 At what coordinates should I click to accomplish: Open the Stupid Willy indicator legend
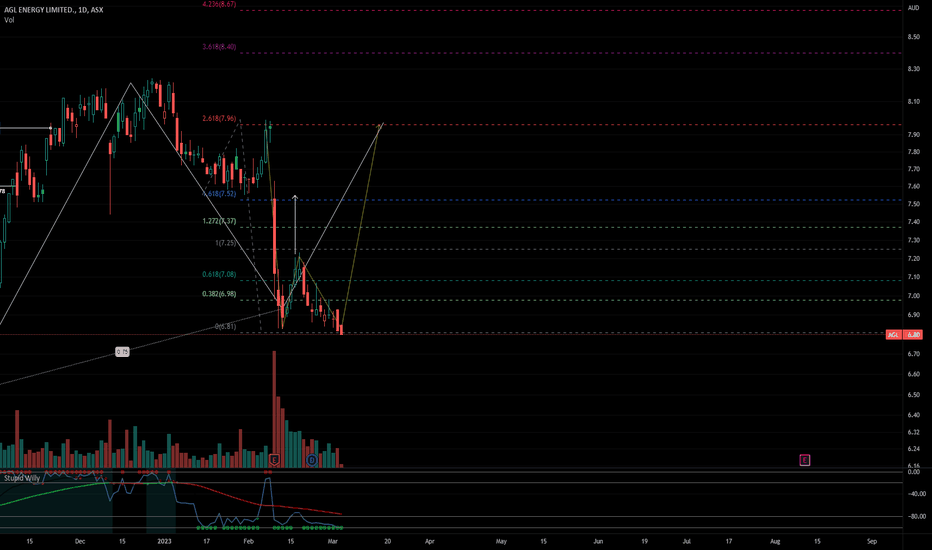click(22, 478)
